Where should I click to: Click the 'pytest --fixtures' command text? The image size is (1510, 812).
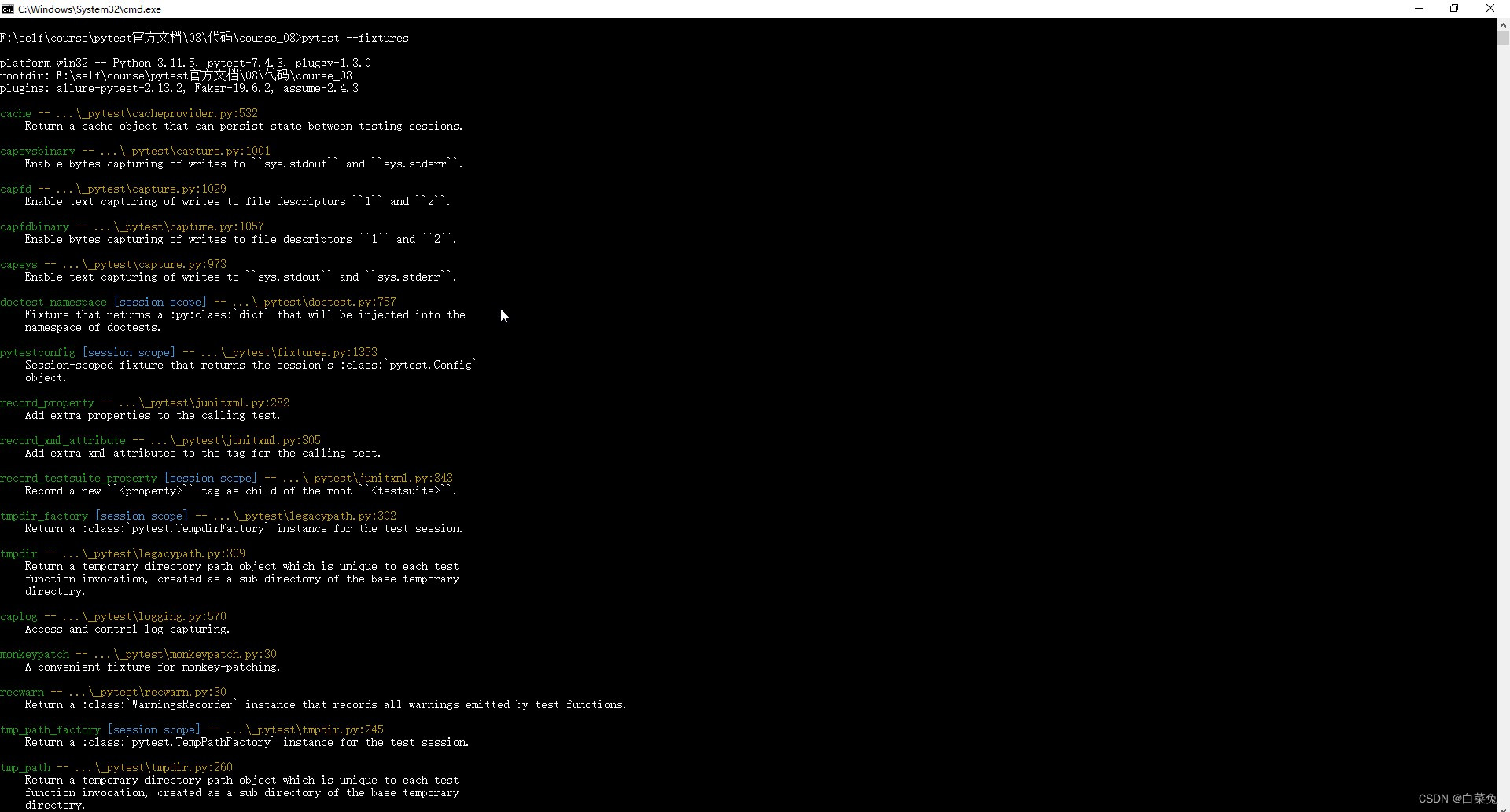[x=355, y=38]
